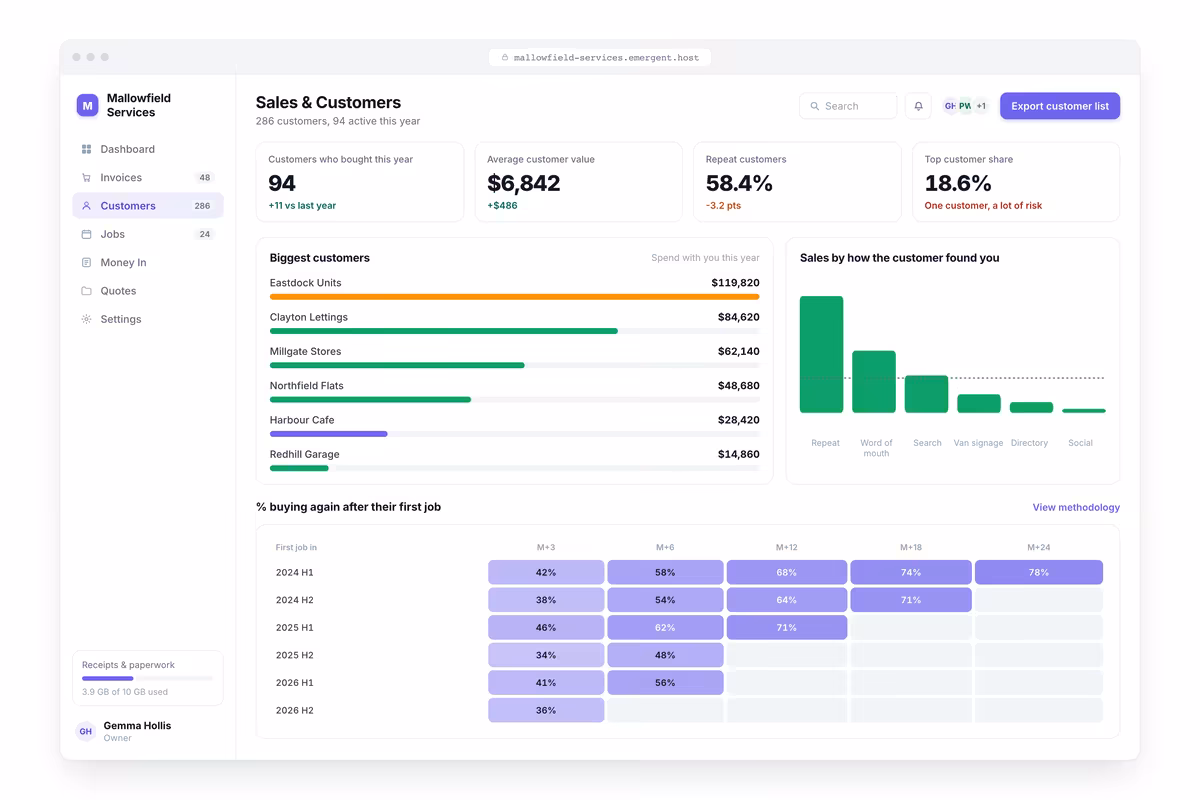Click Eastdock Units orange spend bar
The height and width of the screenshot is (800, 1200).
[514, 297]
